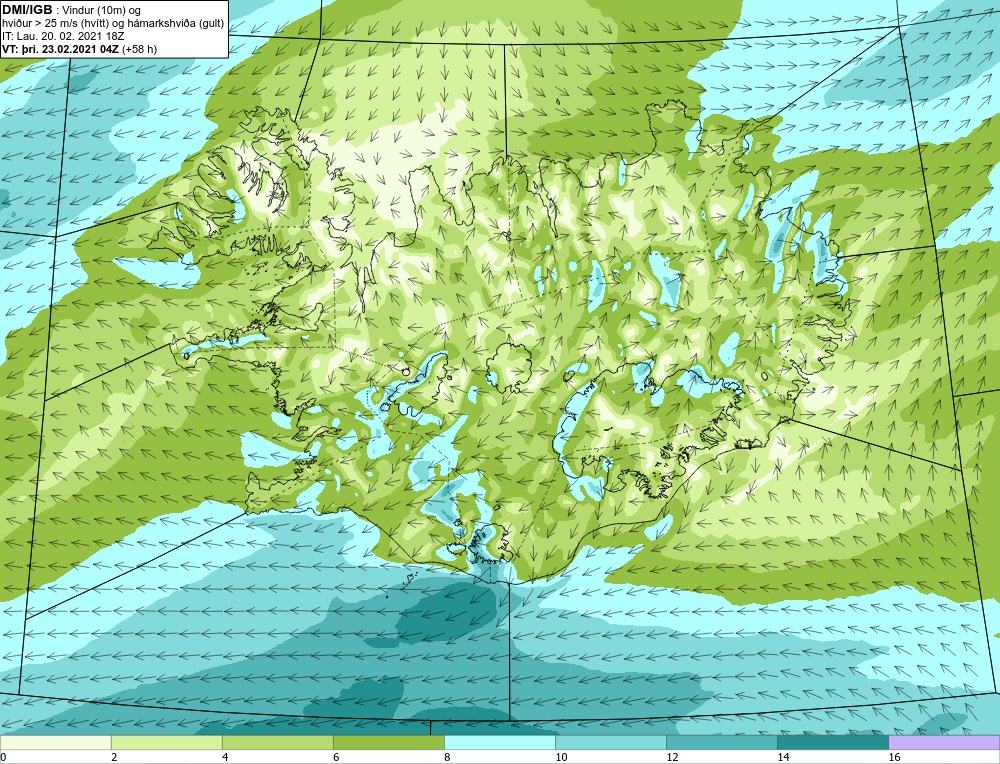Viewport: 1000px width, 764px height.
Task: Click the legend label '0'
Action: 3,757
